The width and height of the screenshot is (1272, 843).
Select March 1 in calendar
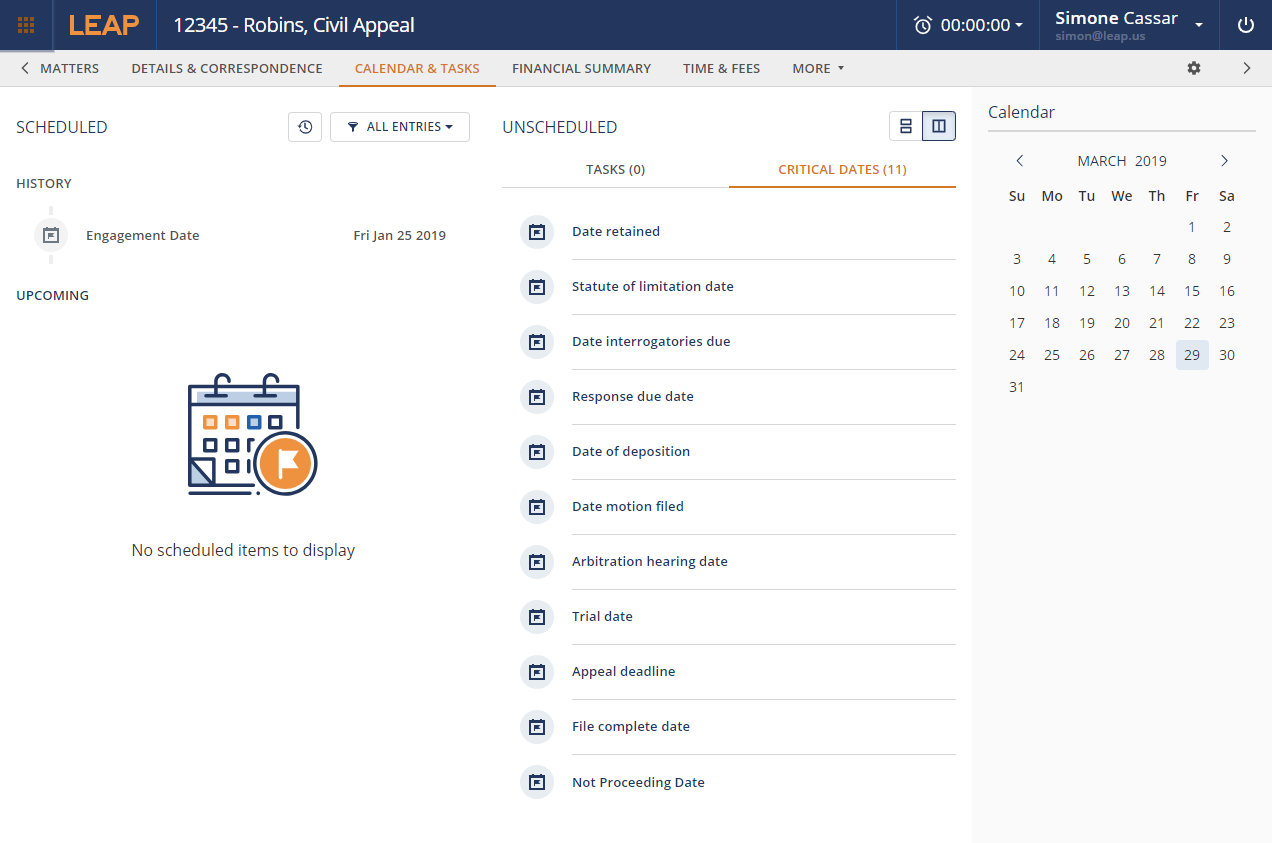[x=1192, y=227]
